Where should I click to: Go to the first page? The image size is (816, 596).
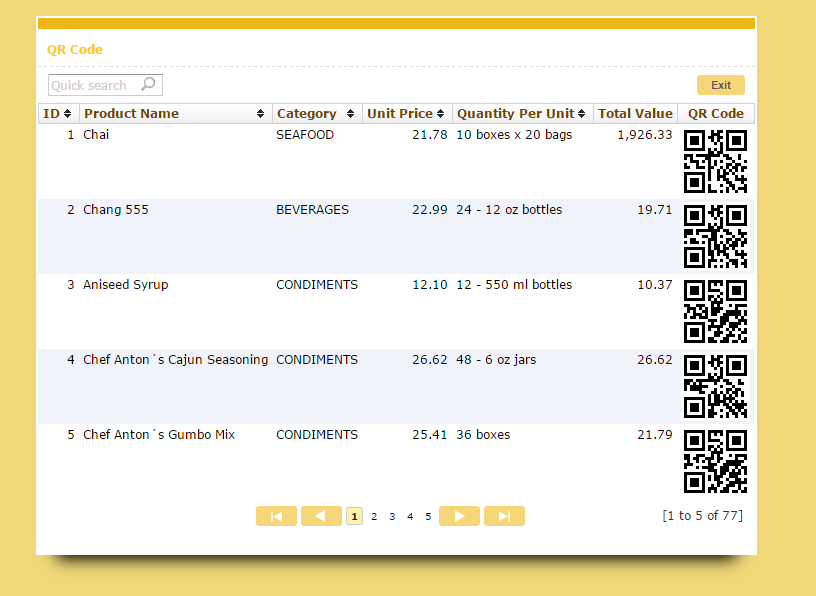click(x=276, y=516)
